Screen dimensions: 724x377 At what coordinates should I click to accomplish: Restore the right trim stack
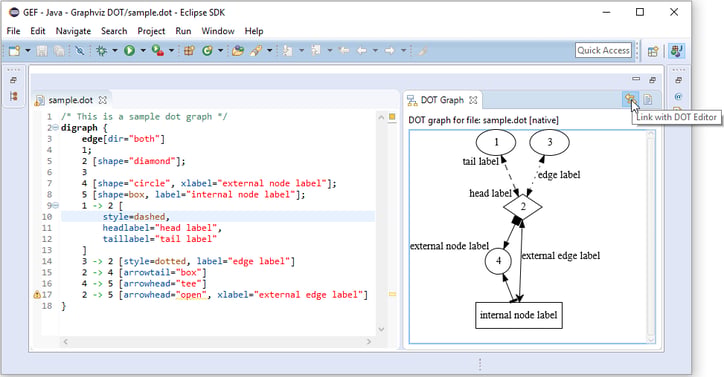678,80
